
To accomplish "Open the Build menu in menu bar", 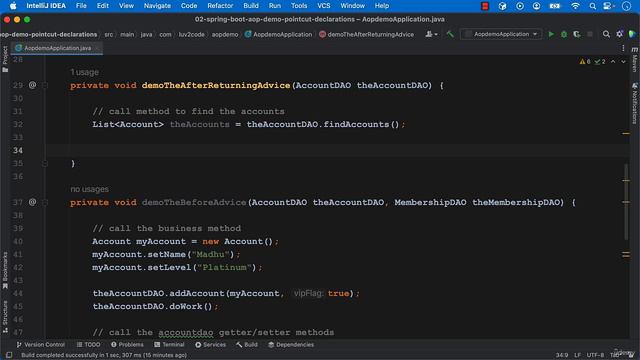I will pyautogui.click(x=251, y=6).
